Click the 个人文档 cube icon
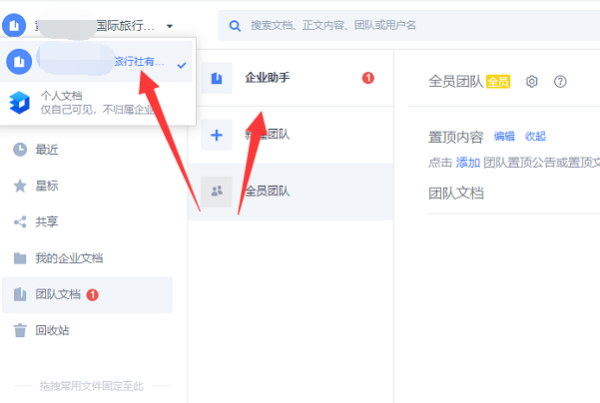Image resolution: width=600 pixels, height=403 pixels. 19,103
